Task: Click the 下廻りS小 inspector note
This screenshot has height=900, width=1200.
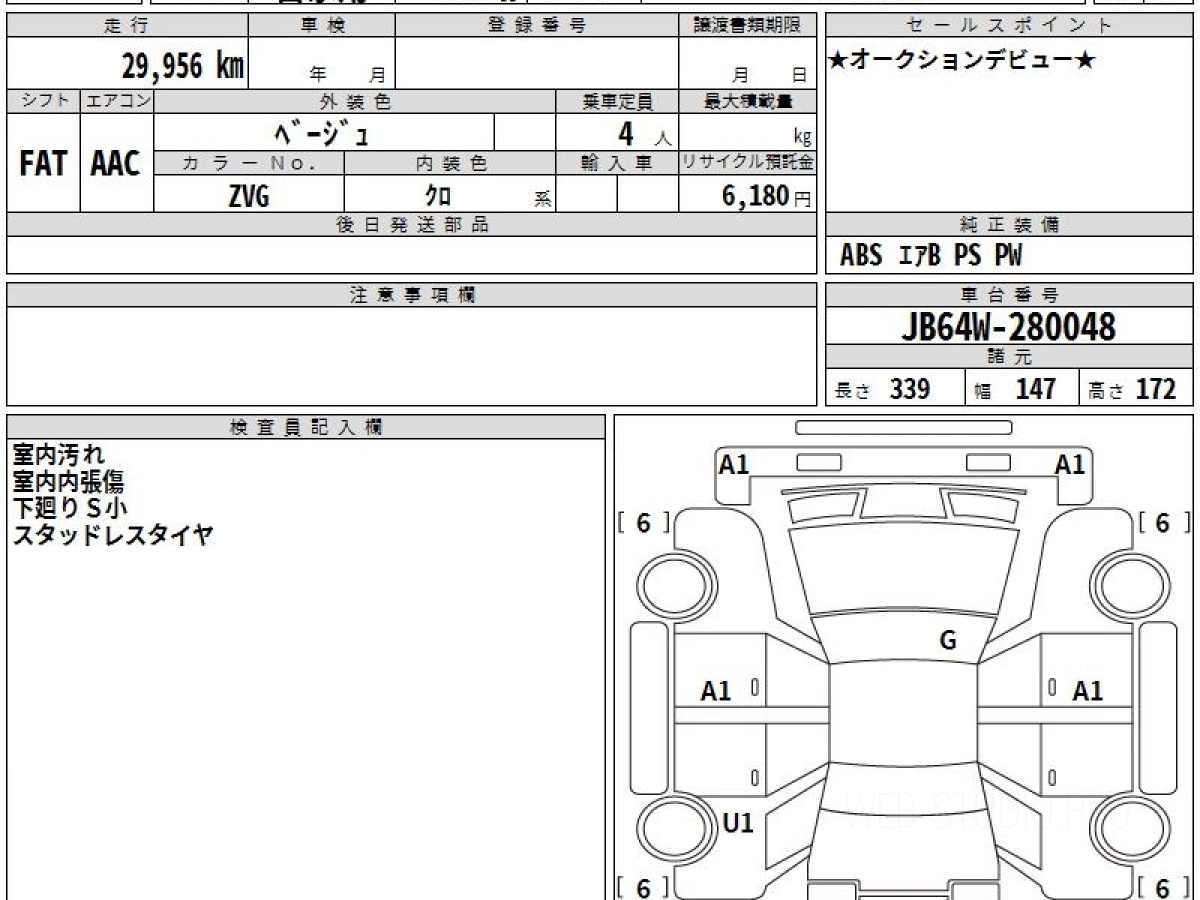Action: (69, 509)
